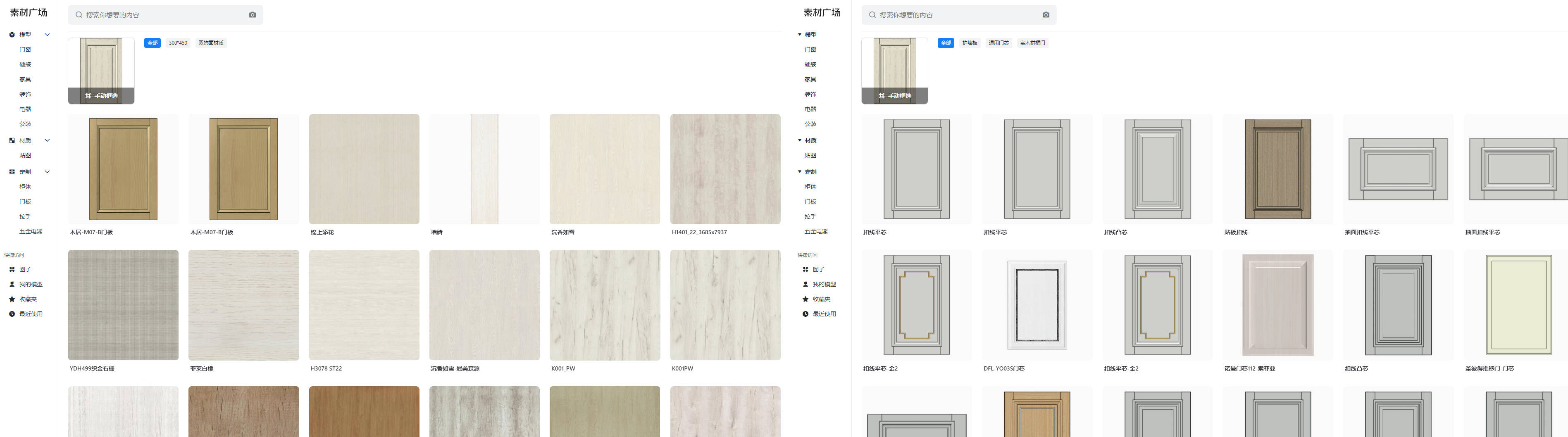Image resolution: width=1568 pixels, height=437 pixels.
Task: Focus the search field in left panel
Action: point(166,14)
